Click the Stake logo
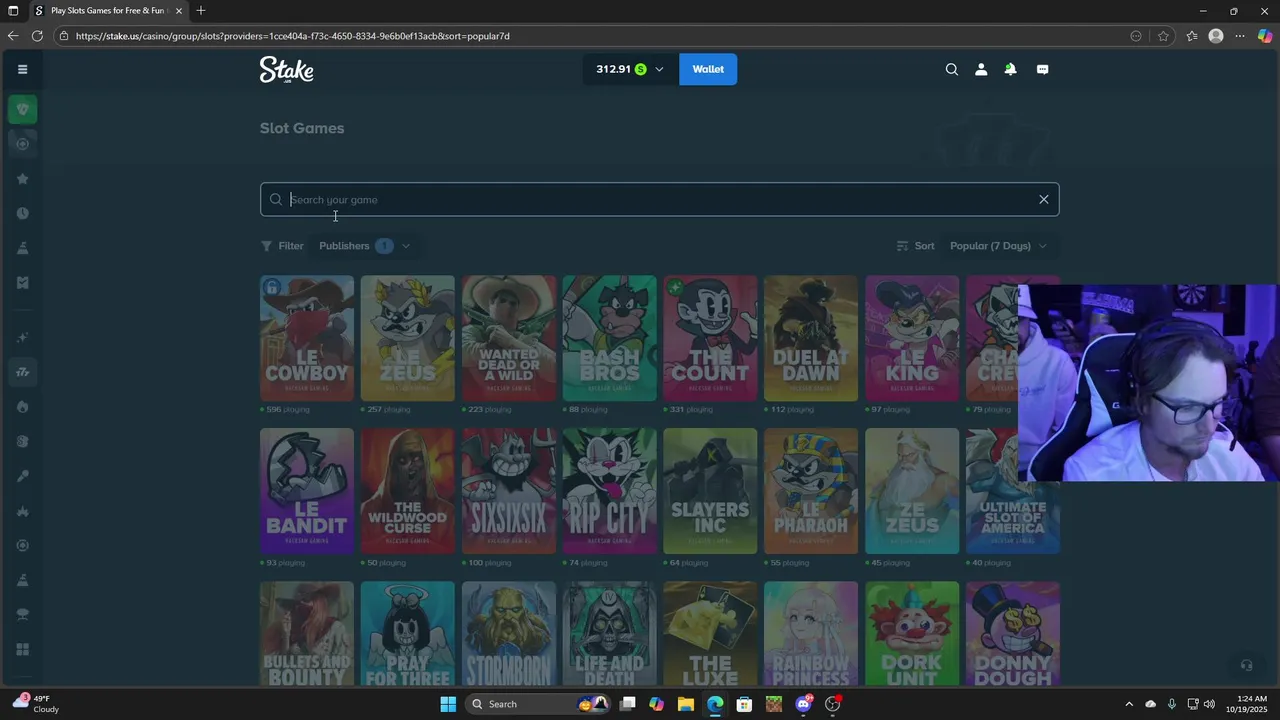The width and height of the screenshot is (1280, 720). 287,69
